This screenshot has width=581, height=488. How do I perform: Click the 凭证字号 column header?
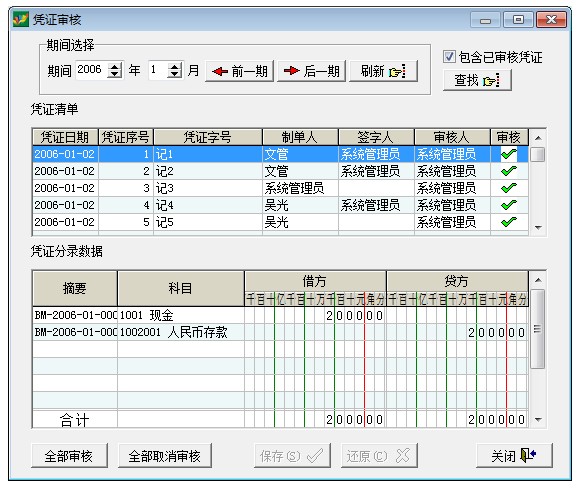click(208, 137)
